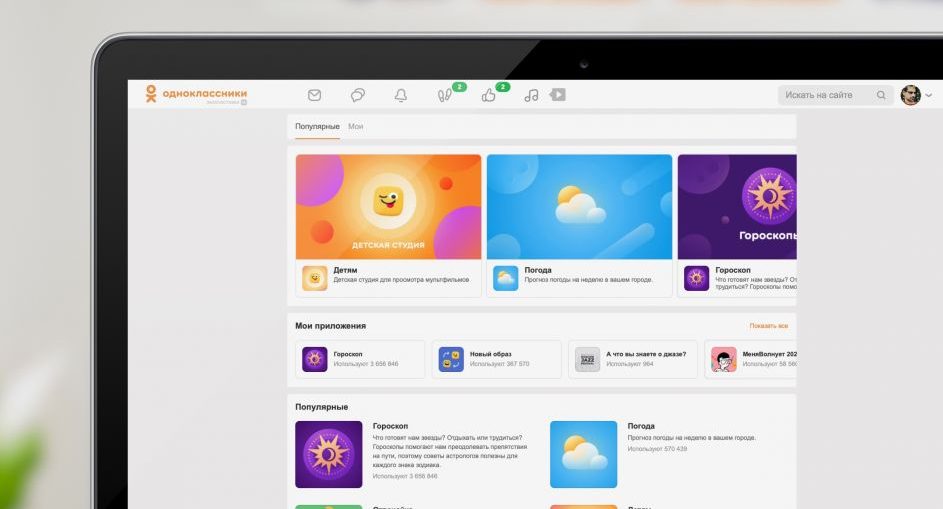The height and width of the screenshot is (509, 943).
Task: Click small Погода icon under the banner
Action: (x=505, y=279)
